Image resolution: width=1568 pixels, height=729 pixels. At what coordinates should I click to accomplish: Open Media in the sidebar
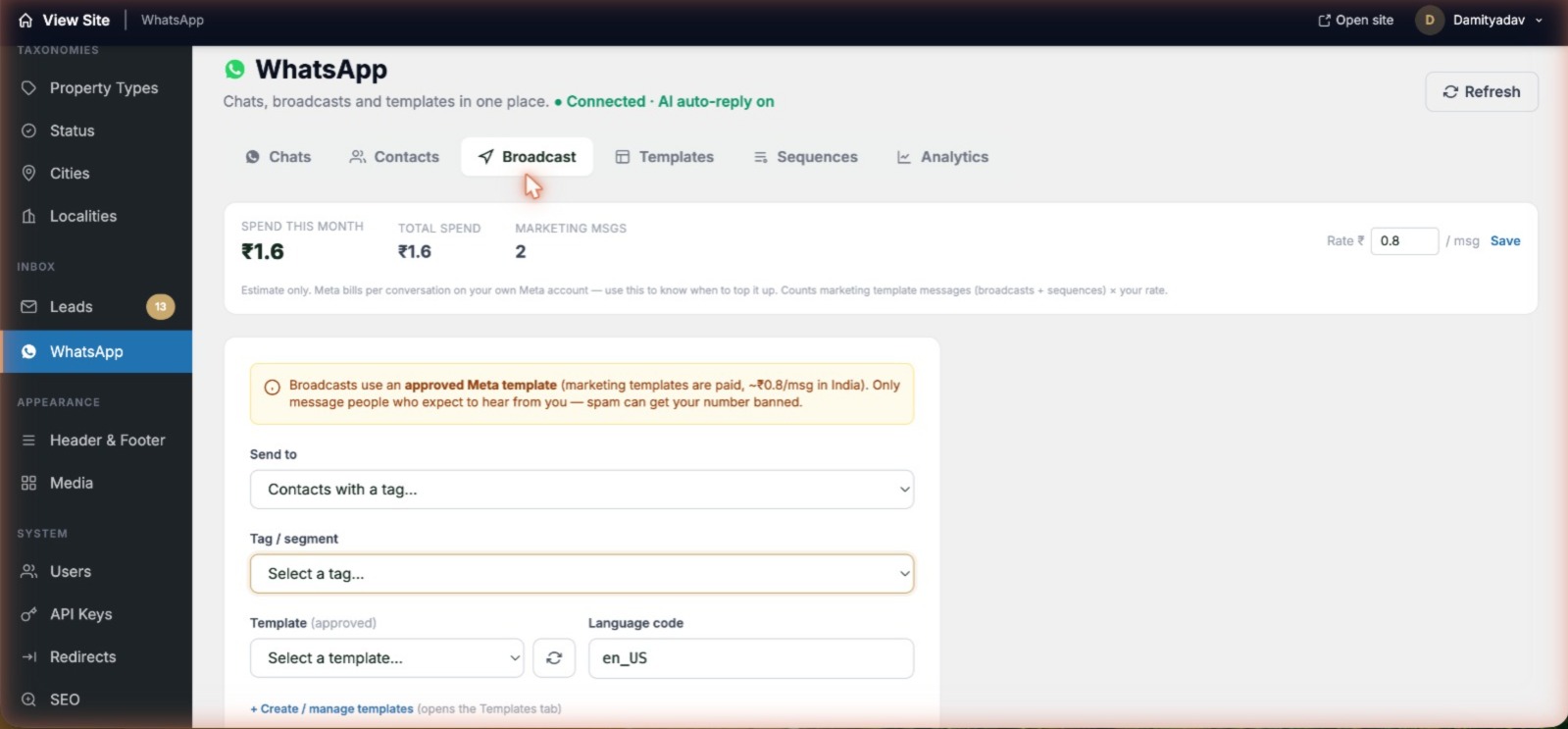point(96,483)
